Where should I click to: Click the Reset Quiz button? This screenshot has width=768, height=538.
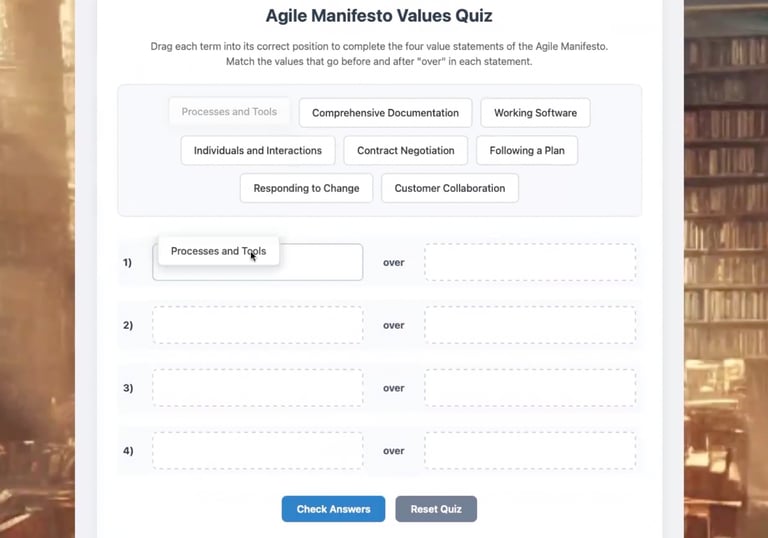[436, 509]
